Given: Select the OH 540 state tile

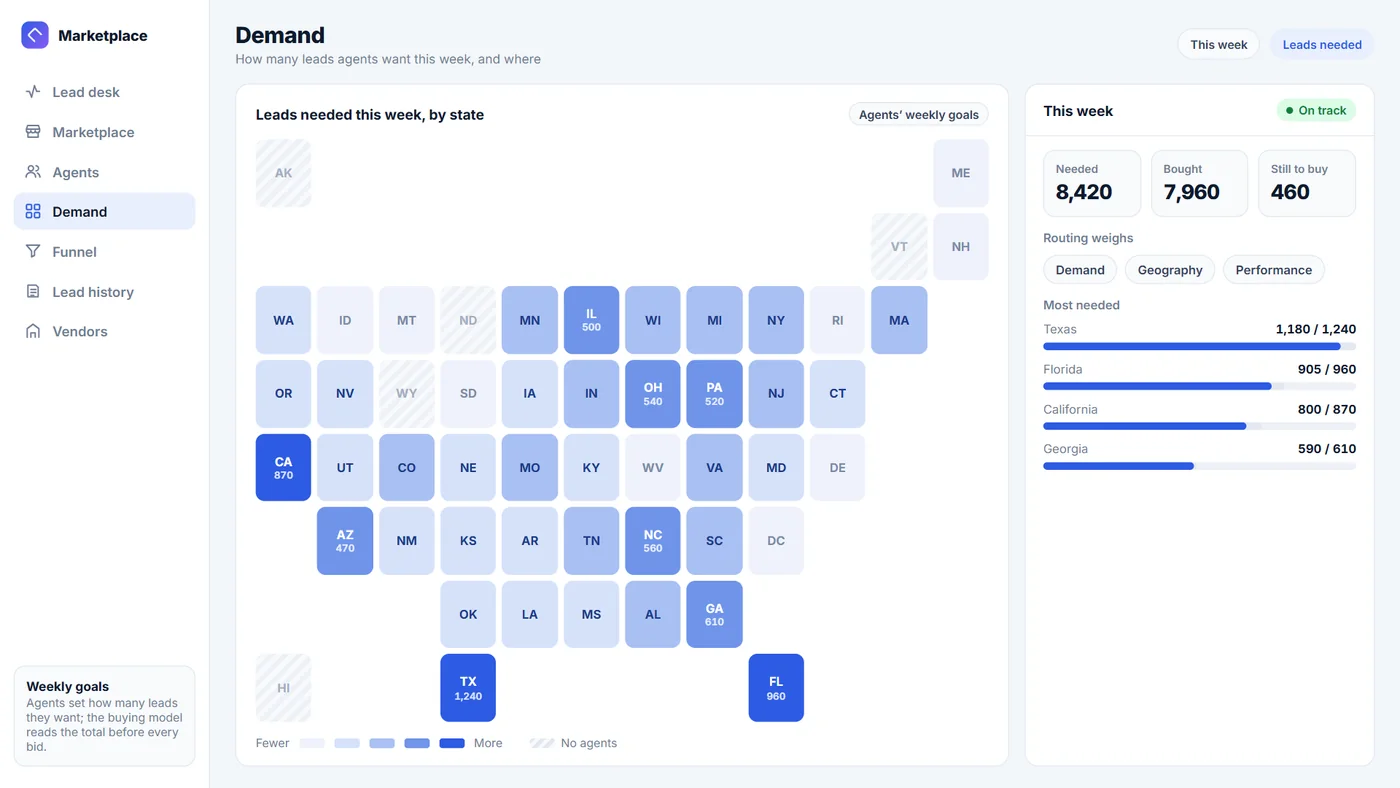Looking at the screenshot, I should [x=653, y=394].
